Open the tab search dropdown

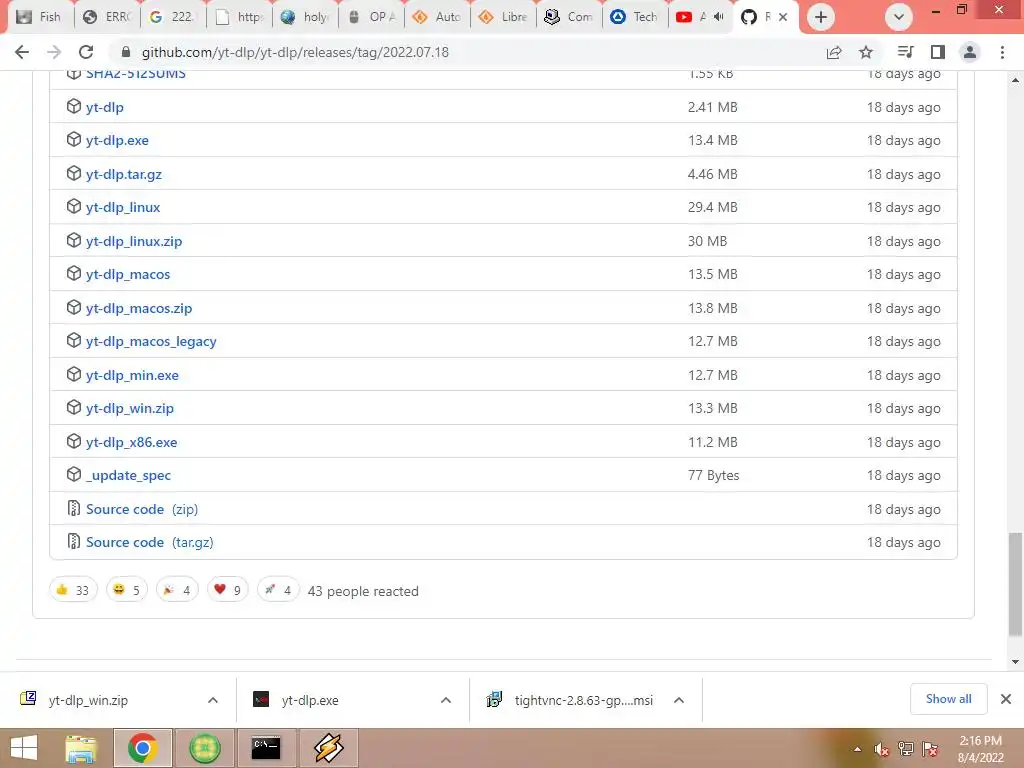point(899,17)
